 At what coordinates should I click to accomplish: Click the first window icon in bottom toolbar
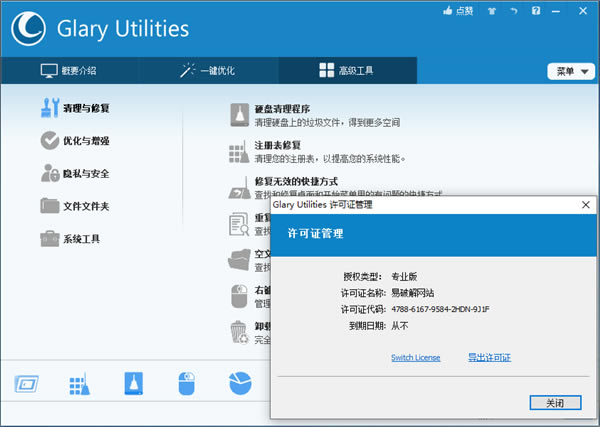click(28, 383)
